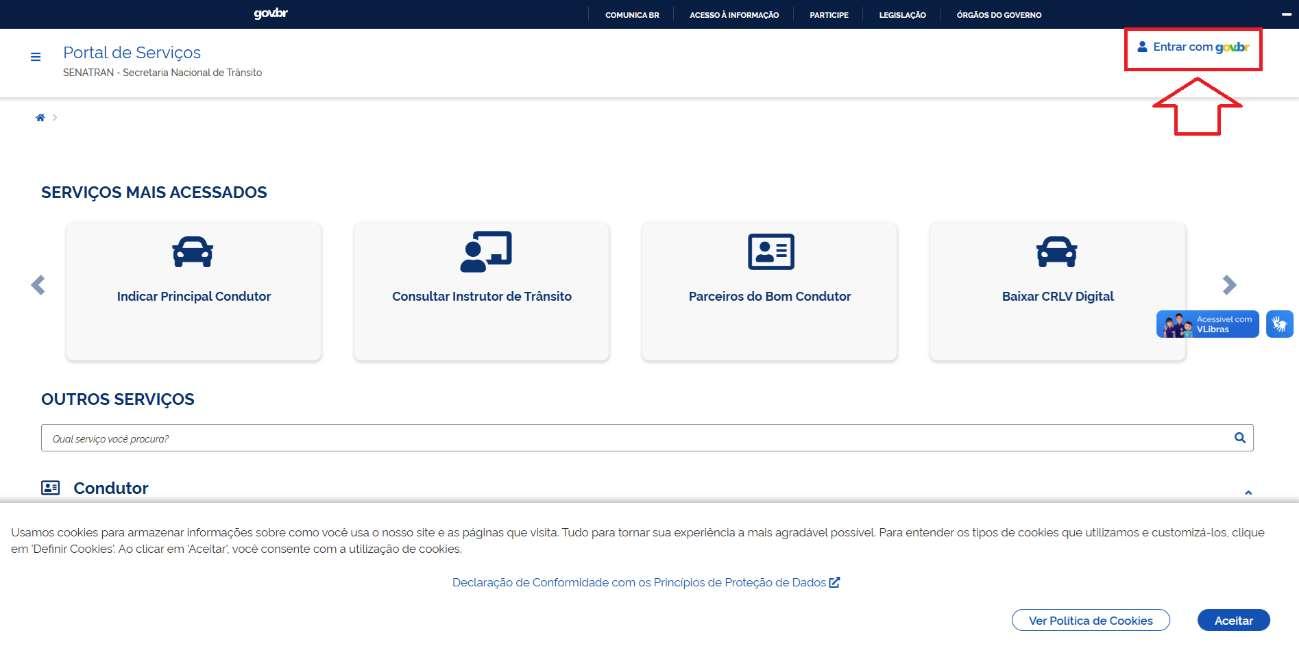Viewport: 1299px width, 646px height.
Task: Open ACESSO À INFORMAÇÃO link
Action: [x=734, y=14]
